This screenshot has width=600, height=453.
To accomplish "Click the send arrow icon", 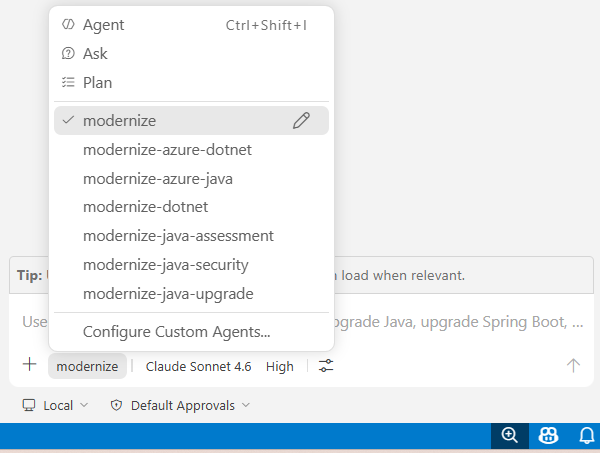I will (x=573, y=365).
